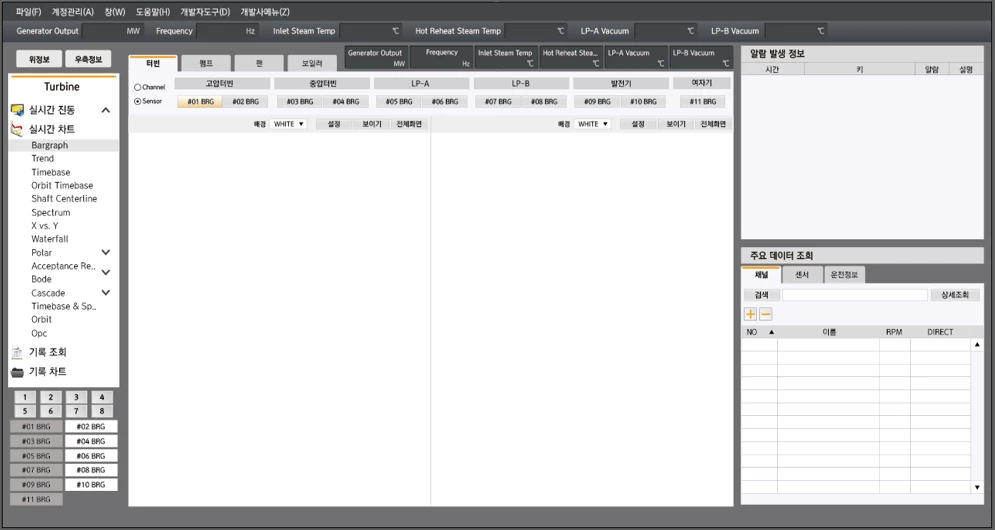Toggle #03 BRG in the sensor row

300,102
